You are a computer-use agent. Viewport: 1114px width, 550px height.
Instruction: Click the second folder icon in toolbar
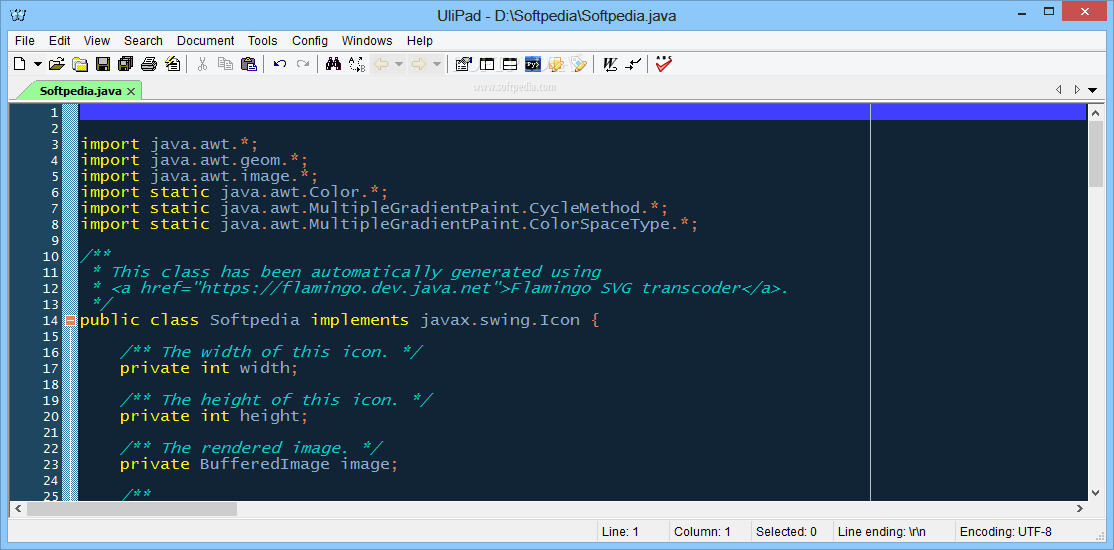(80, 64)
